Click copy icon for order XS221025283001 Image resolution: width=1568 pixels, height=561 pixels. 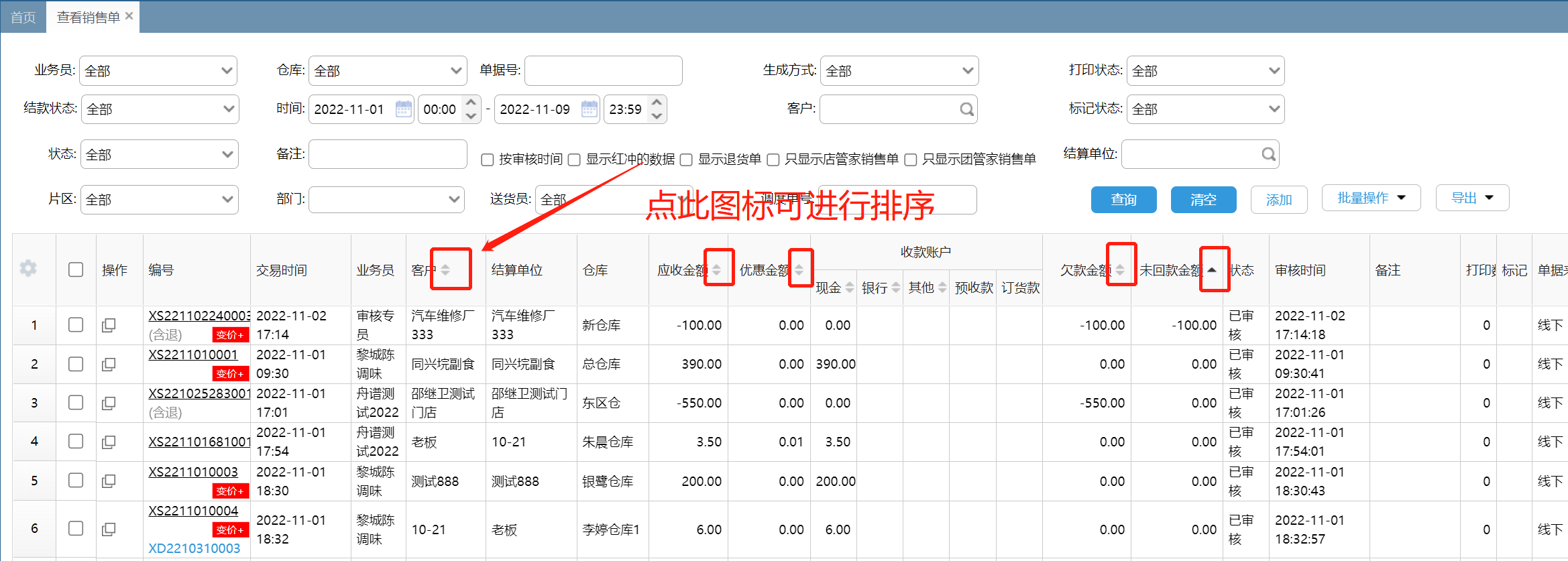pyautogui.click(x=109, y=403)
